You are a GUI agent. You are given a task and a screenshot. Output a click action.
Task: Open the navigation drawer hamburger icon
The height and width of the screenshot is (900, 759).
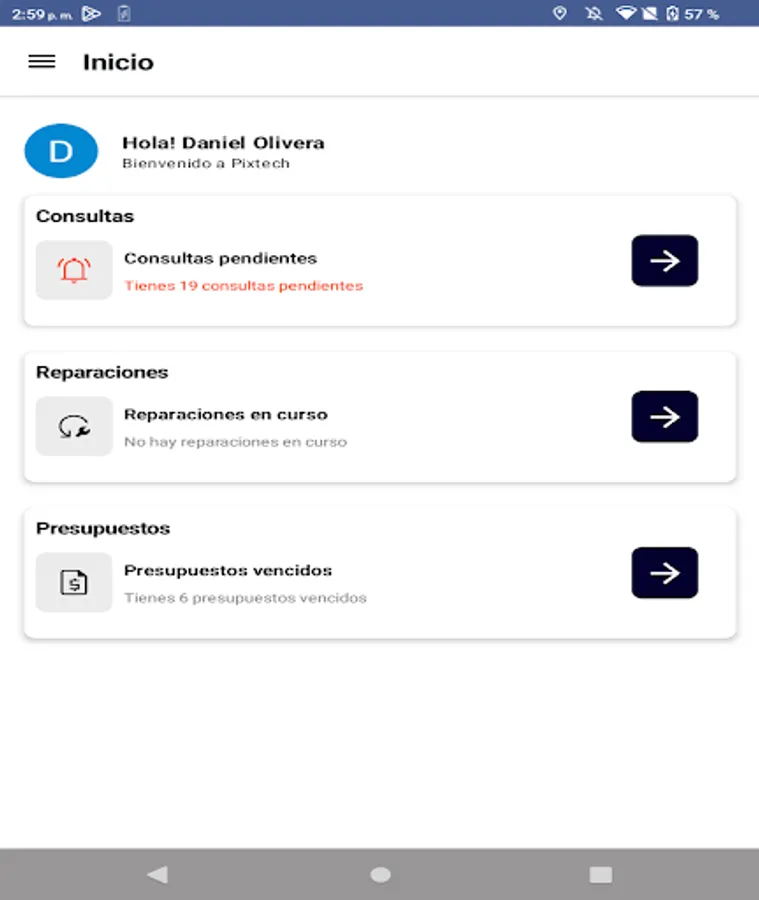tap(41, 62)
